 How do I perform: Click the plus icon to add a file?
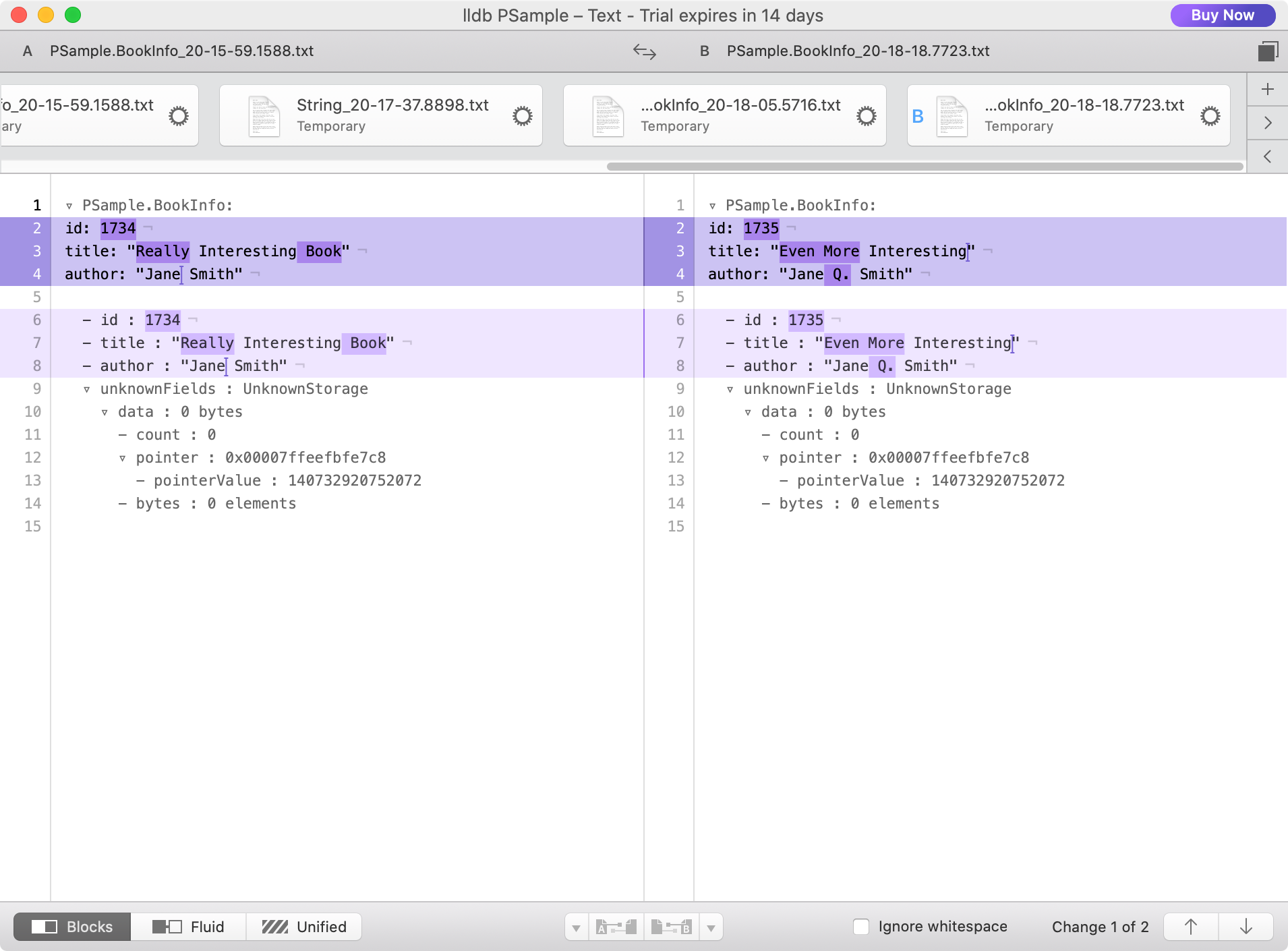(x=1268, y=89)
